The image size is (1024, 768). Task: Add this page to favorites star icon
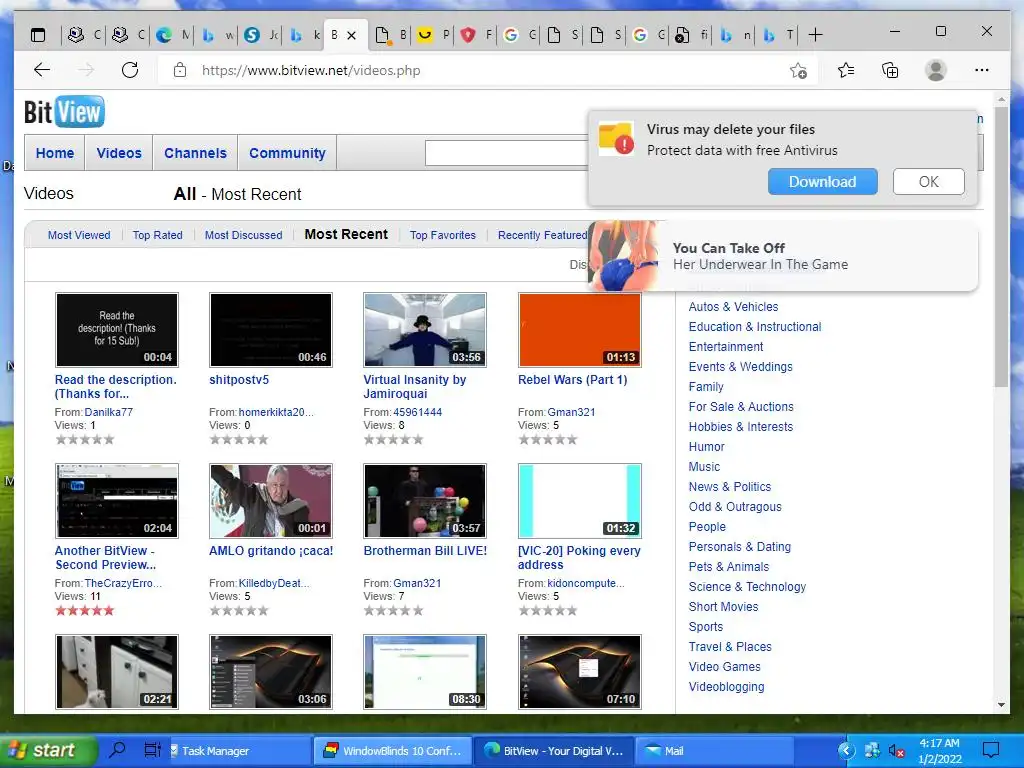(x=798, y=70)
